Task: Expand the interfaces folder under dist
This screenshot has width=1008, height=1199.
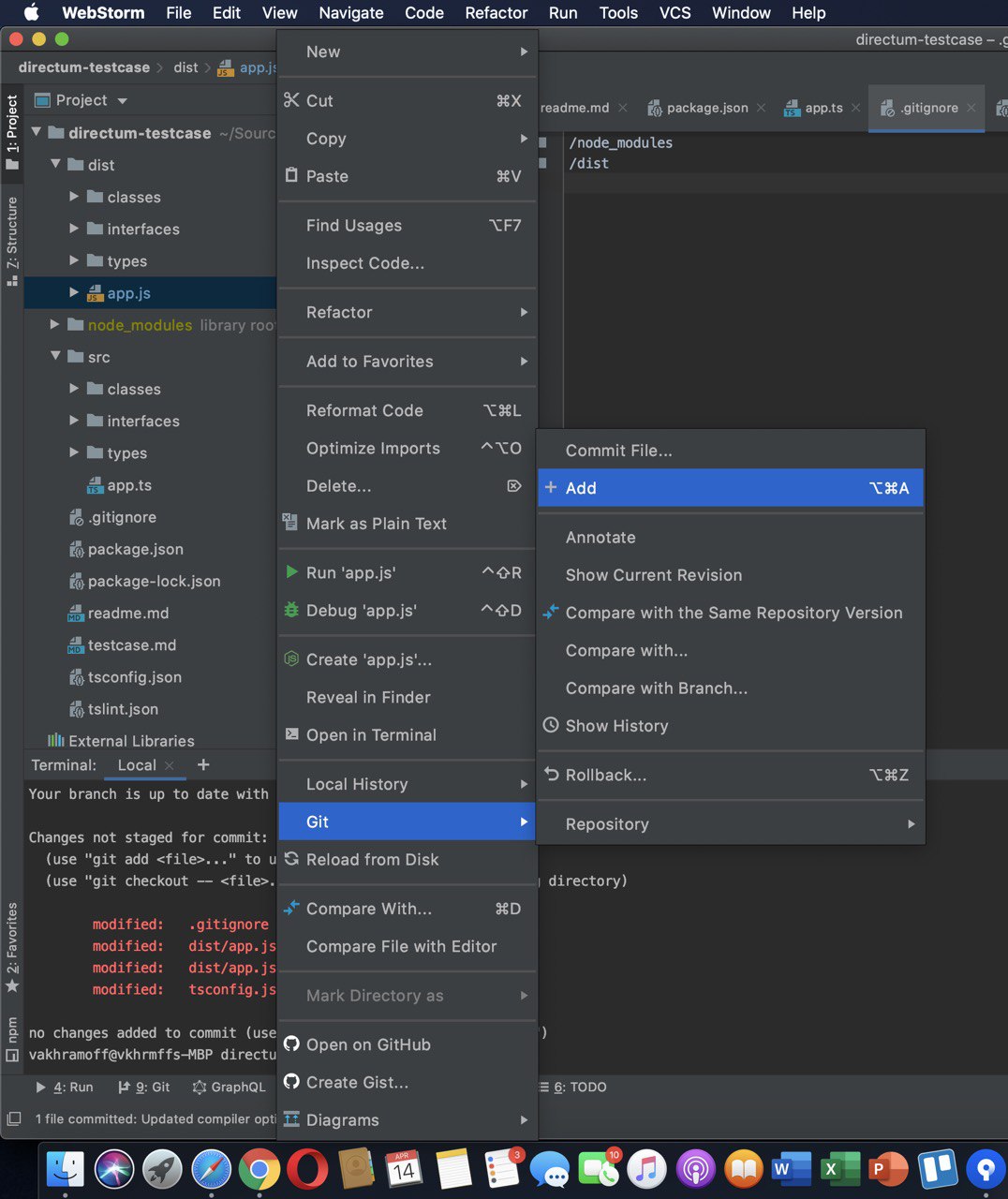Action: click(x=74, y=229)
